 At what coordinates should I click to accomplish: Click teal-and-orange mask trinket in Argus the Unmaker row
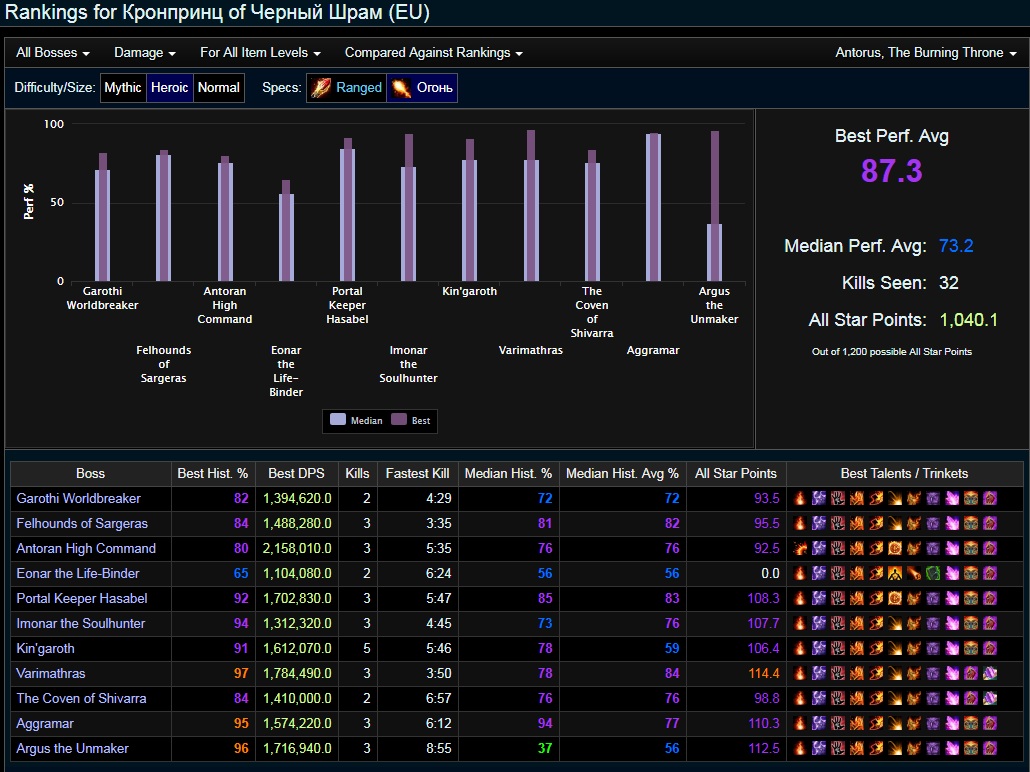coord(971,748)
